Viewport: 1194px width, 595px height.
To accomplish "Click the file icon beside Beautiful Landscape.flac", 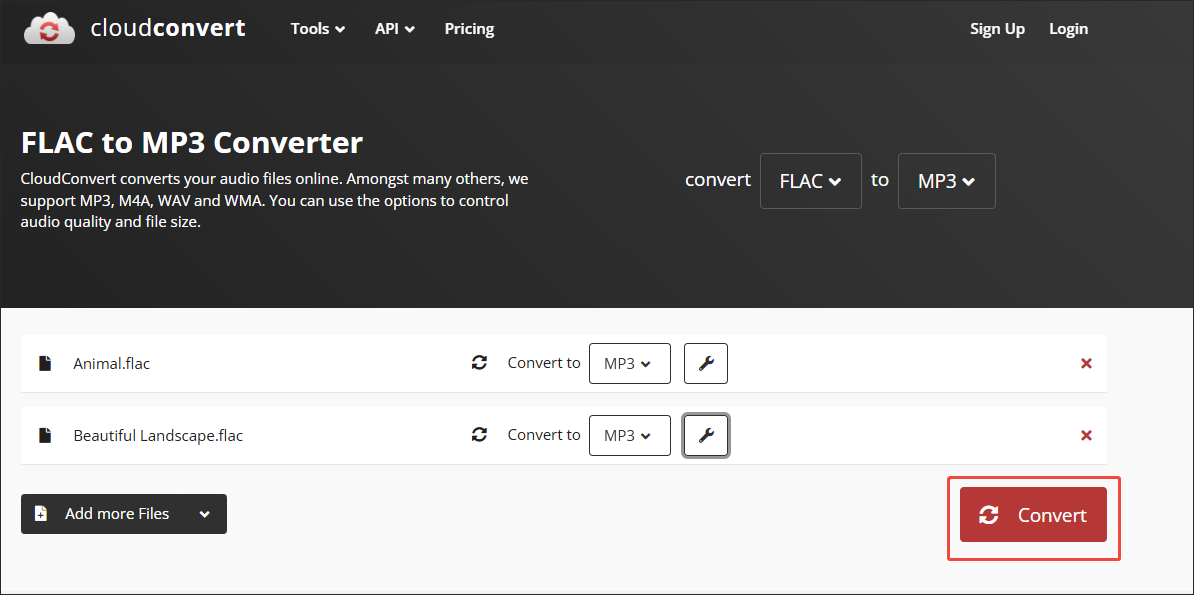I will click(x=45, y=436).
